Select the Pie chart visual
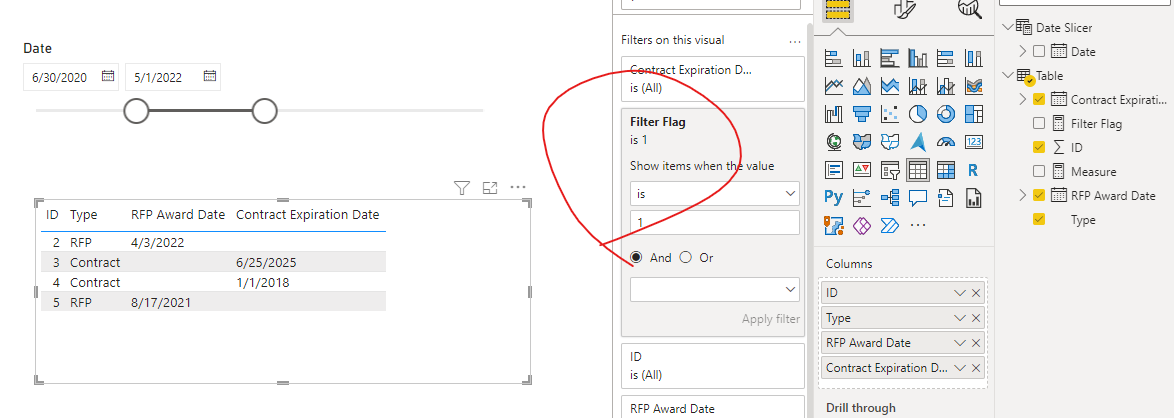1174x418 pixels. 917,114
